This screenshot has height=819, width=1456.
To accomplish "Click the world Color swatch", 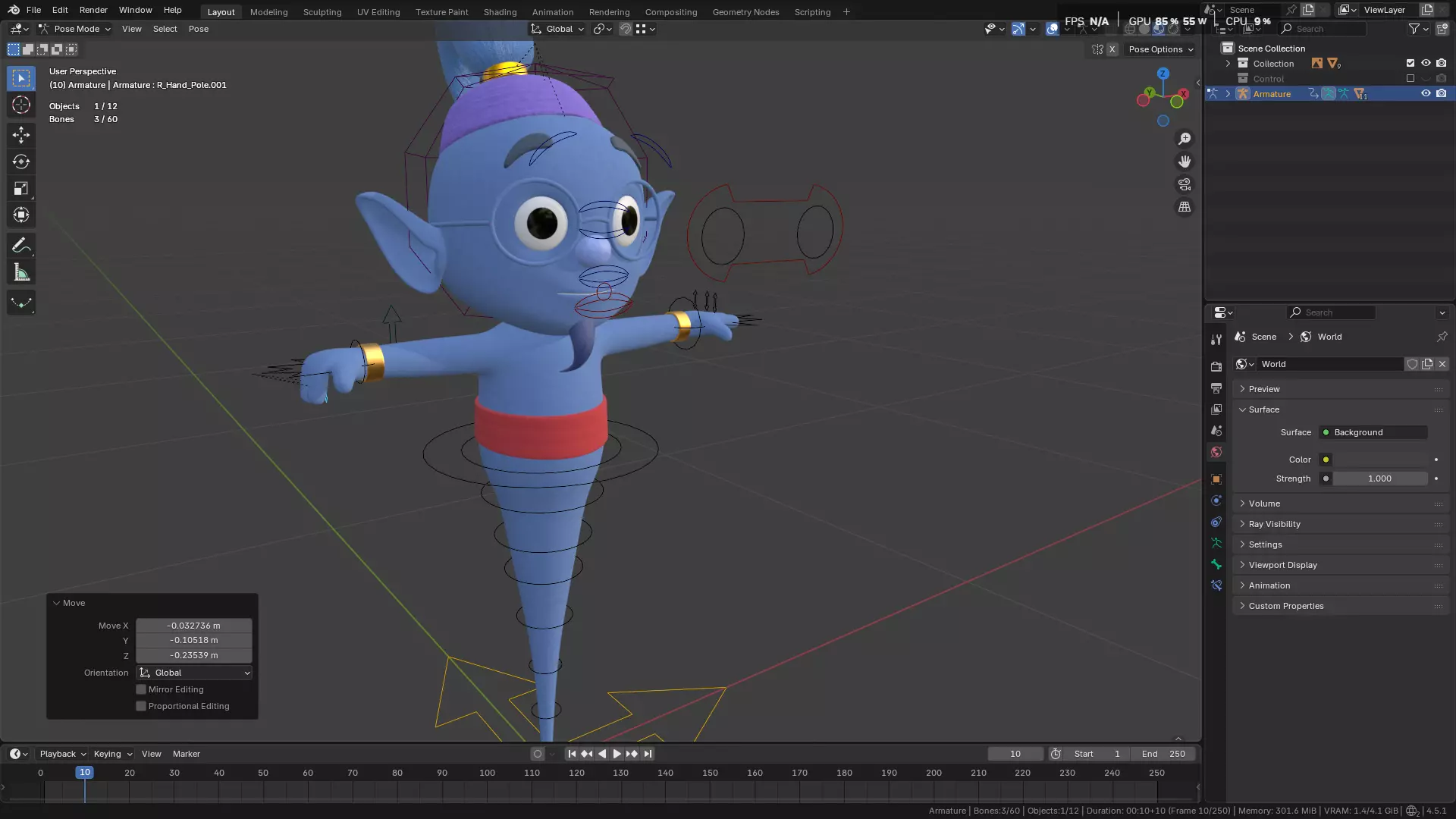I will (x=1379, y=460).
